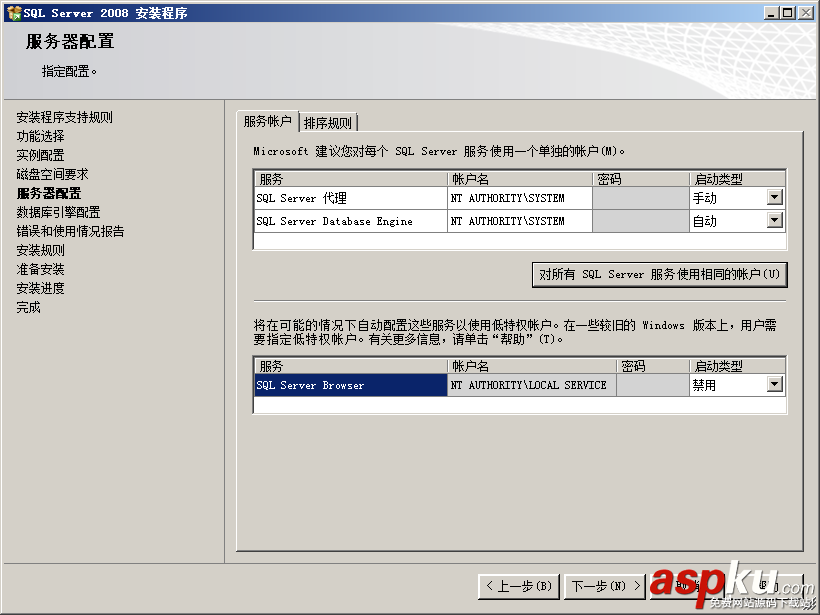
Task: Click account name cell for SQL Server 代理
Action: pos(520,198)
